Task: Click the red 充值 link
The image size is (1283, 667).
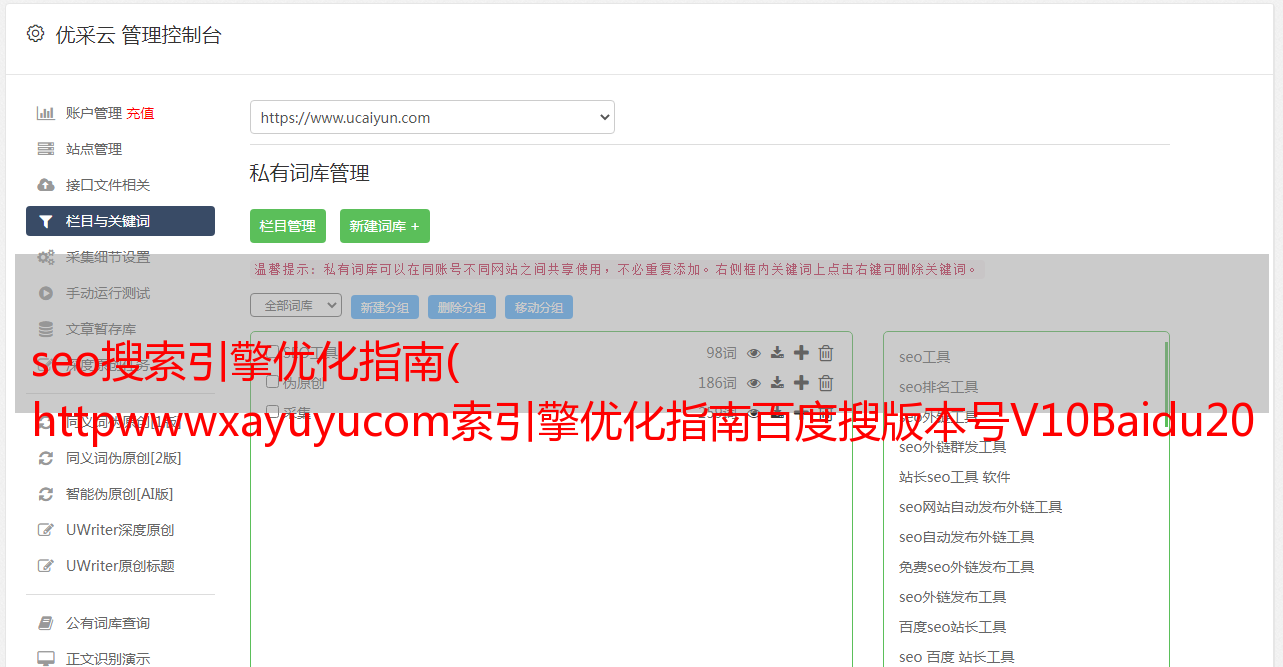Action: coord(140,113)
